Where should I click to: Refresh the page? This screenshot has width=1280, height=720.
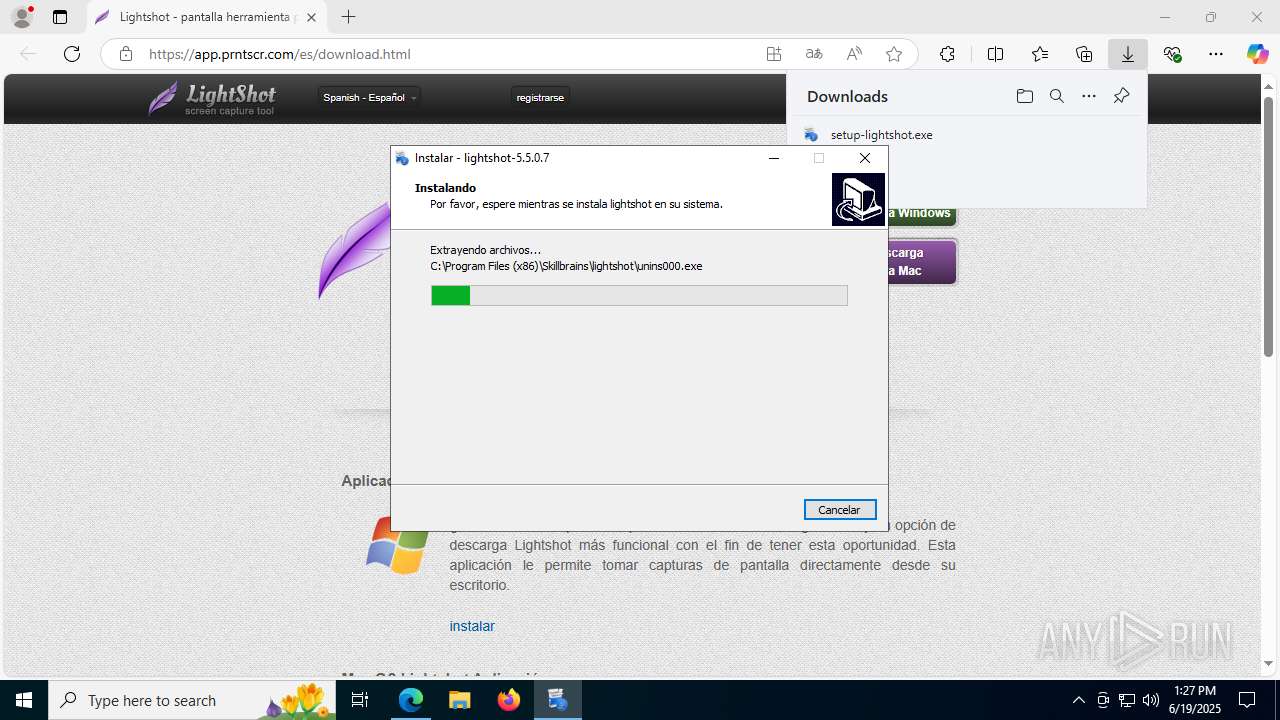pos(72,54)
